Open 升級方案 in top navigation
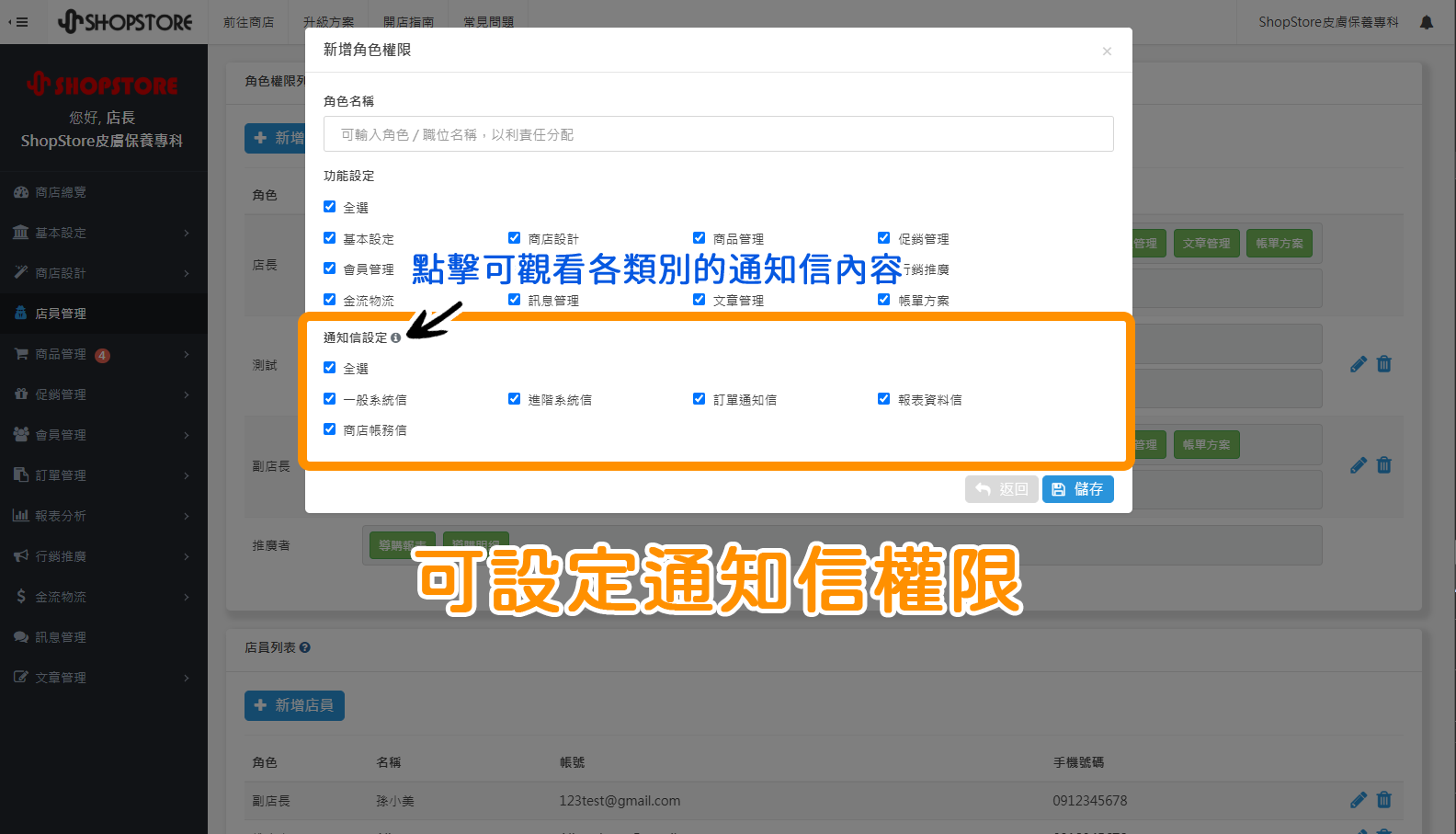The height and width of the screenshot is (834, 1456). [328, 22]
